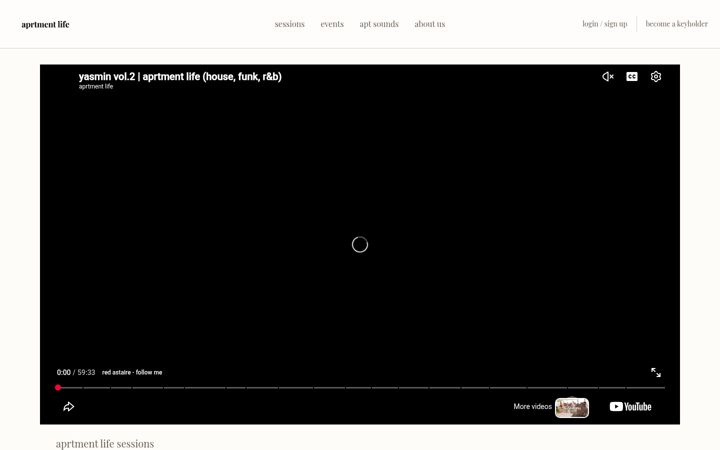
Task: Click the aprtment life sessions heading
Action: point(105,444)
